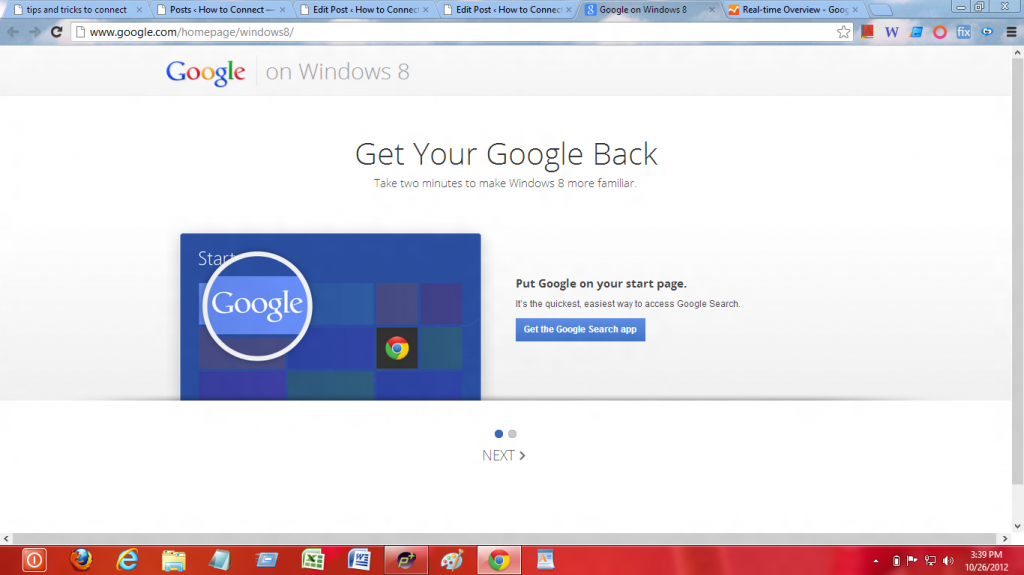Close the 'Real-time Overview' tab

pos(855,10)
